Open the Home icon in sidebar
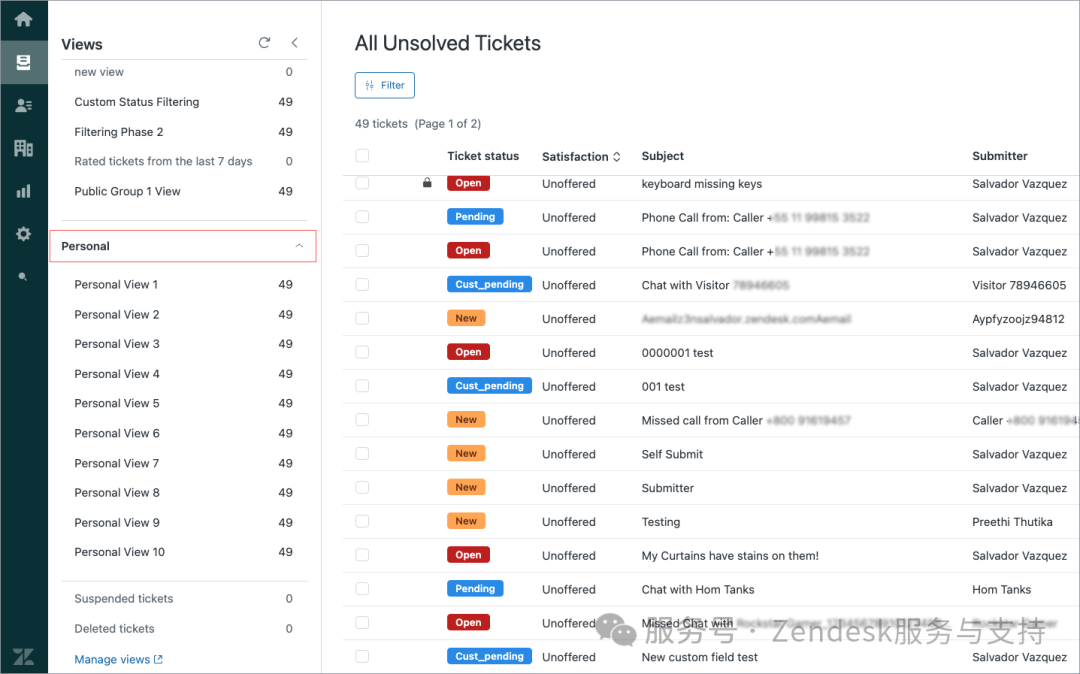 23,20
